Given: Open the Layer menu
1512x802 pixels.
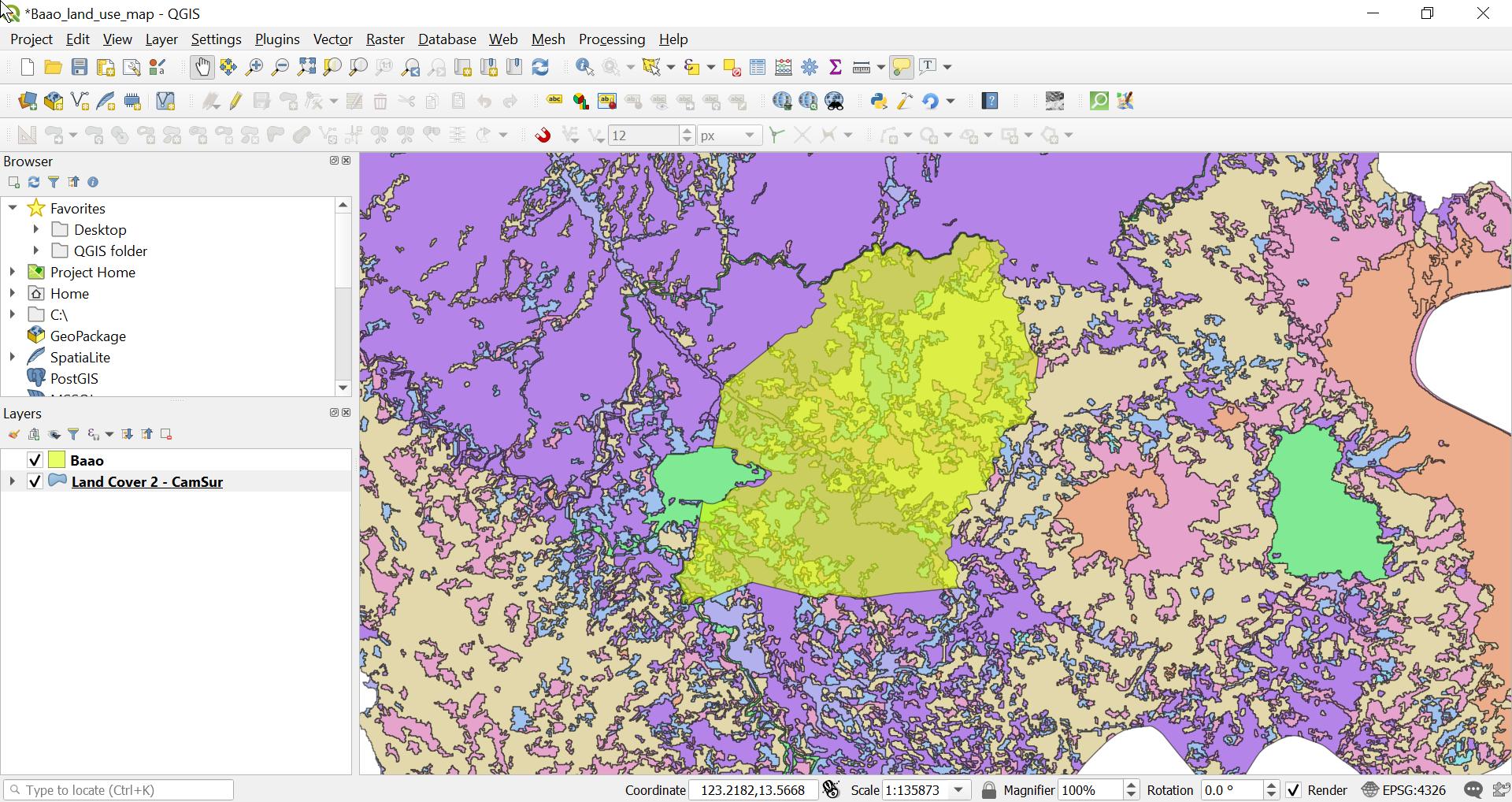Looking at the screenshot, I should click(x=161, y=39).
